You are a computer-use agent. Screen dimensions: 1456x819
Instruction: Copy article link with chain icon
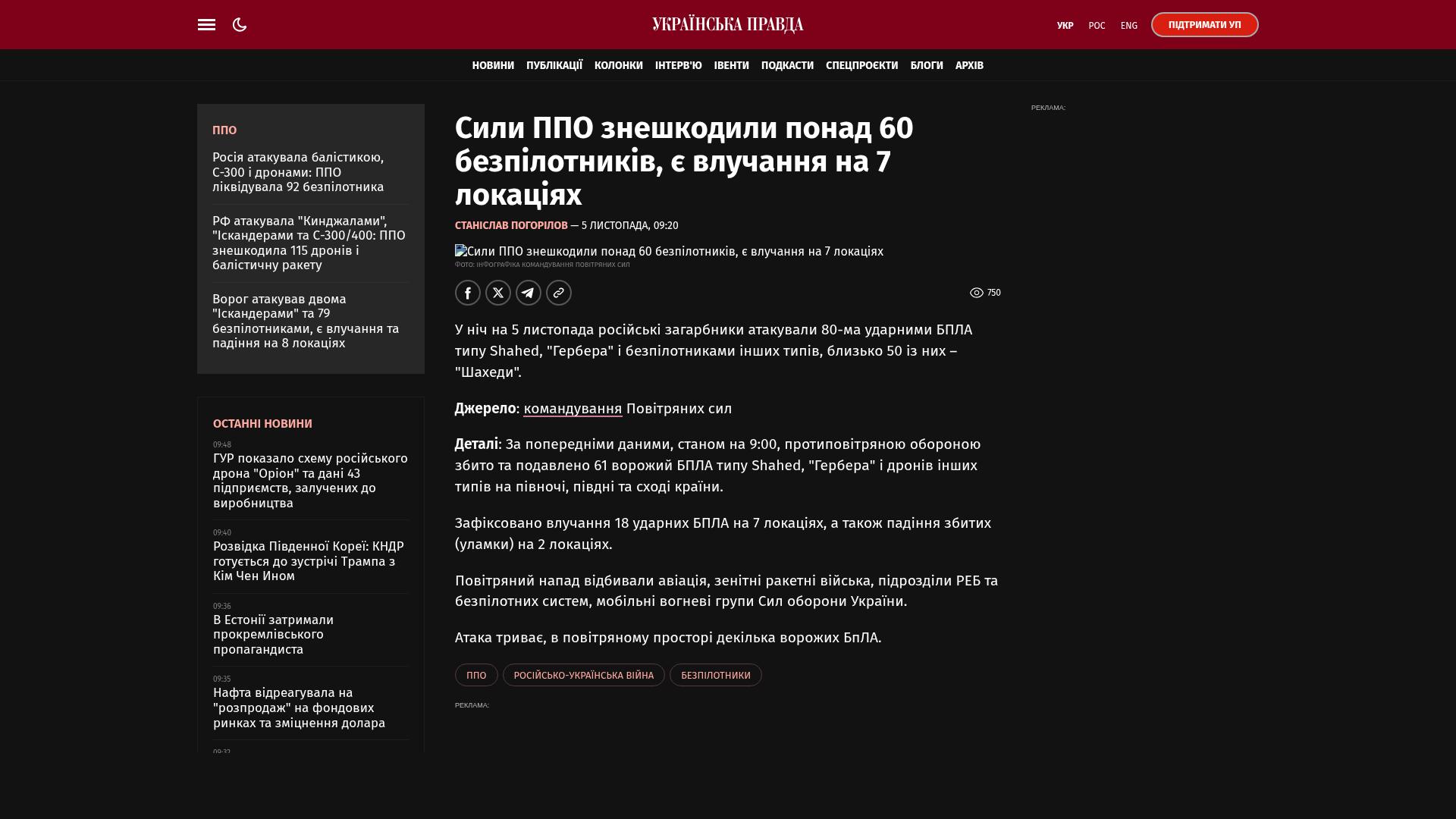[x=559, y=293]
